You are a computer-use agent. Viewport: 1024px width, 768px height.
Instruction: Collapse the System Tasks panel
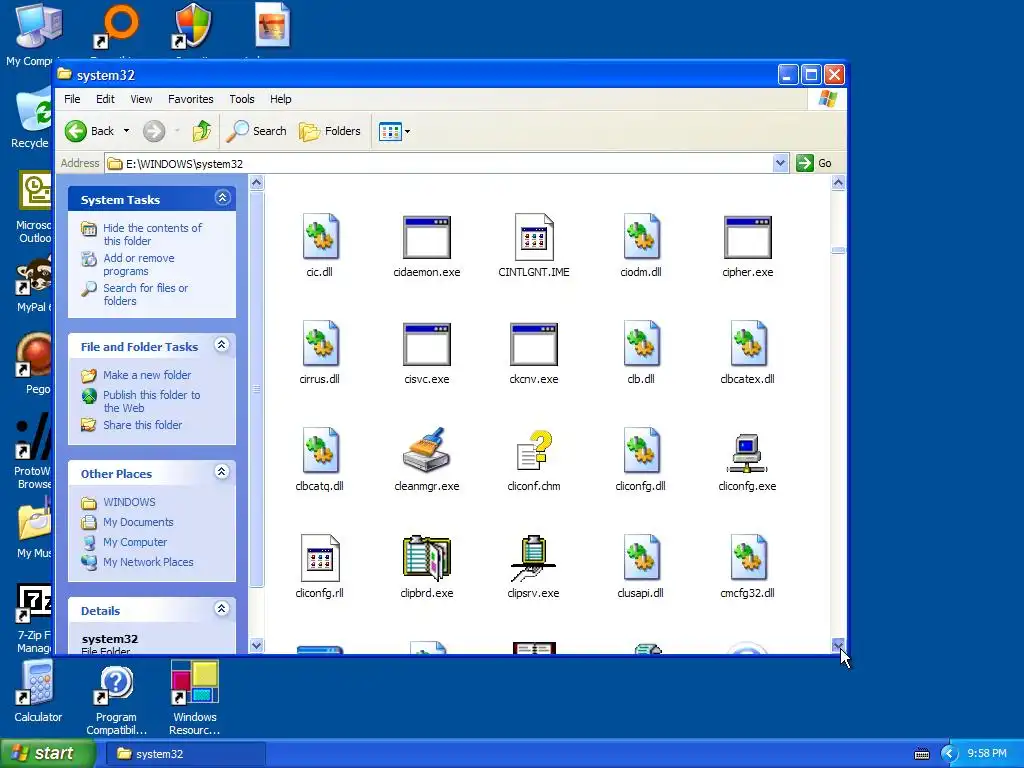(222, 198)
